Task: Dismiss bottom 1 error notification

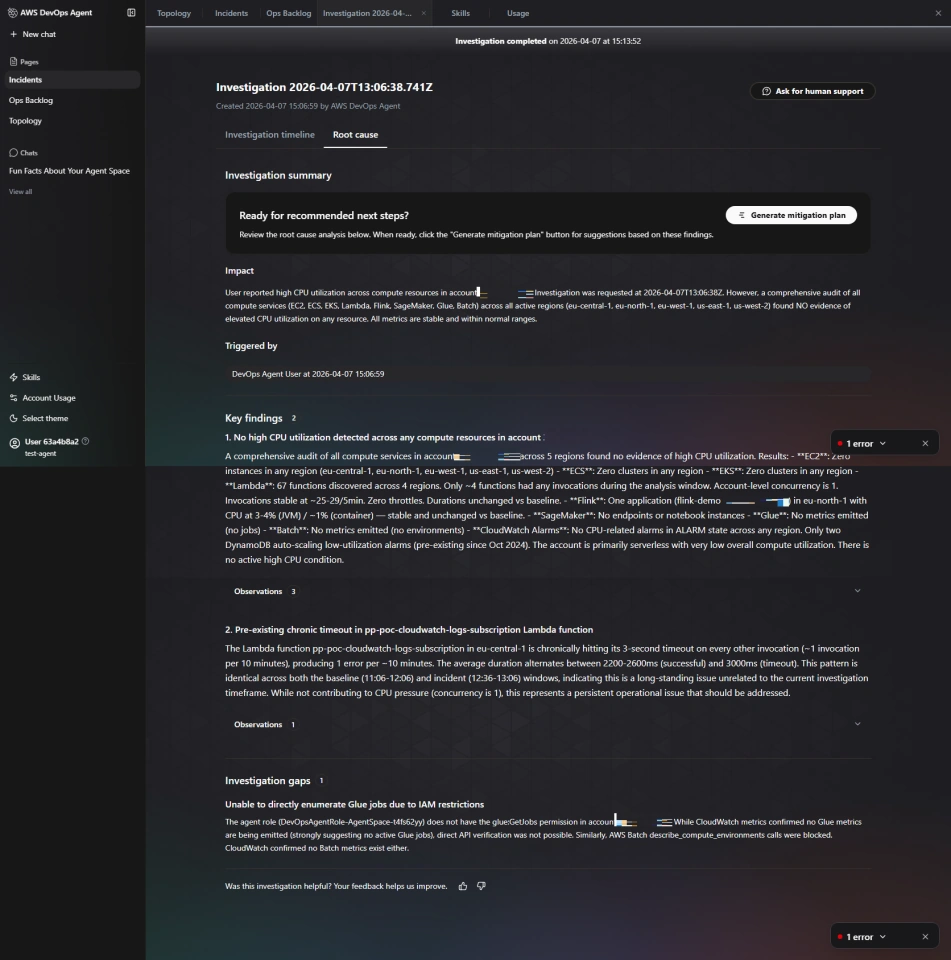Action: tap(925, 937)
